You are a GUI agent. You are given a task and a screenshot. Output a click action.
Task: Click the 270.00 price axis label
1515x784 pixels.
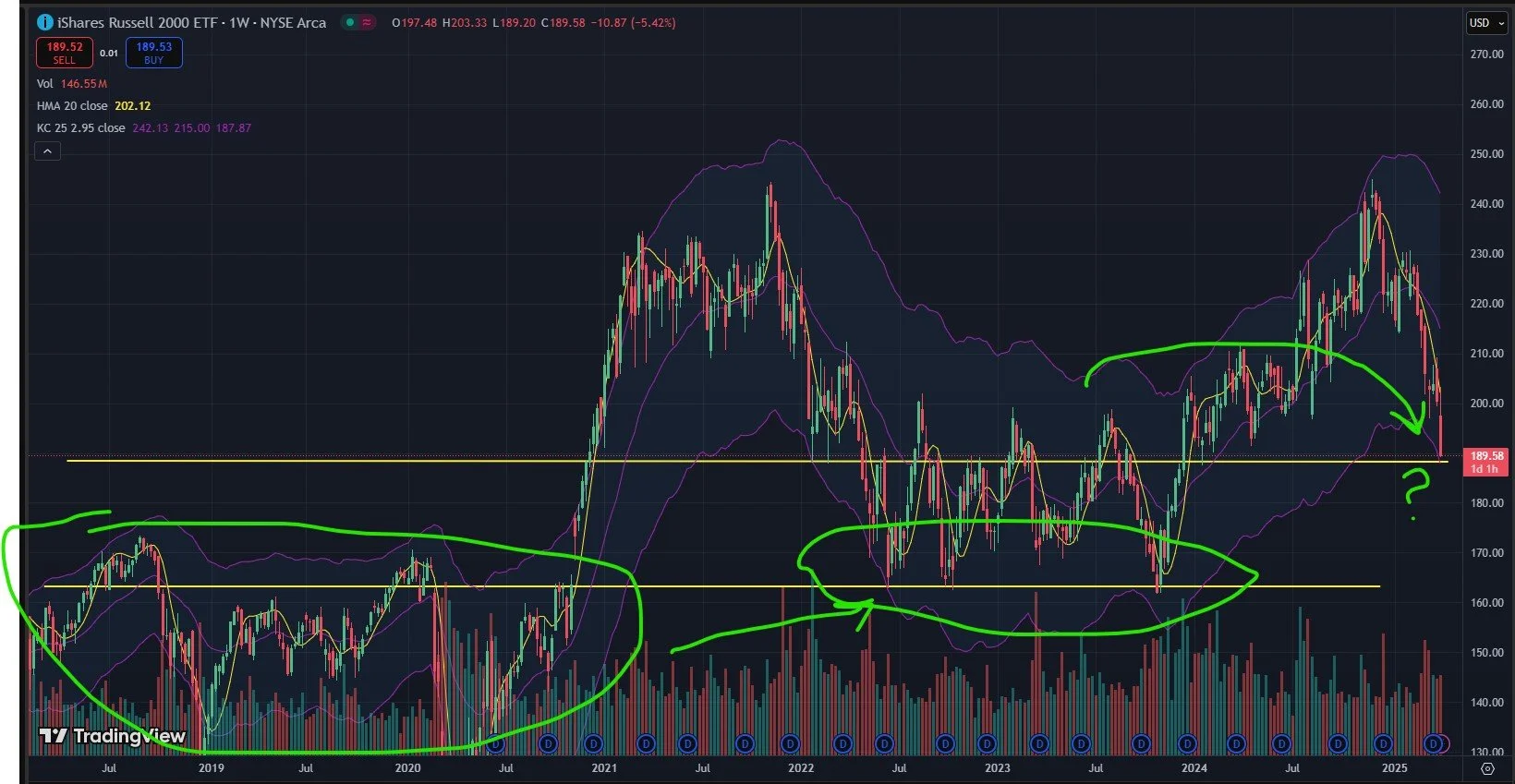pos(1486,54)
